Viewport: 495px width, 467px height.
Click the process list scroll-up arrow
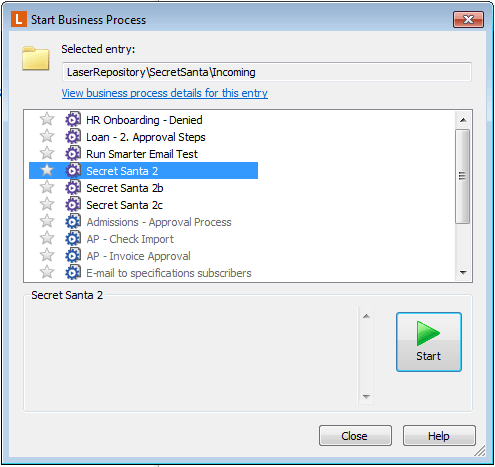tap(463, 120)
